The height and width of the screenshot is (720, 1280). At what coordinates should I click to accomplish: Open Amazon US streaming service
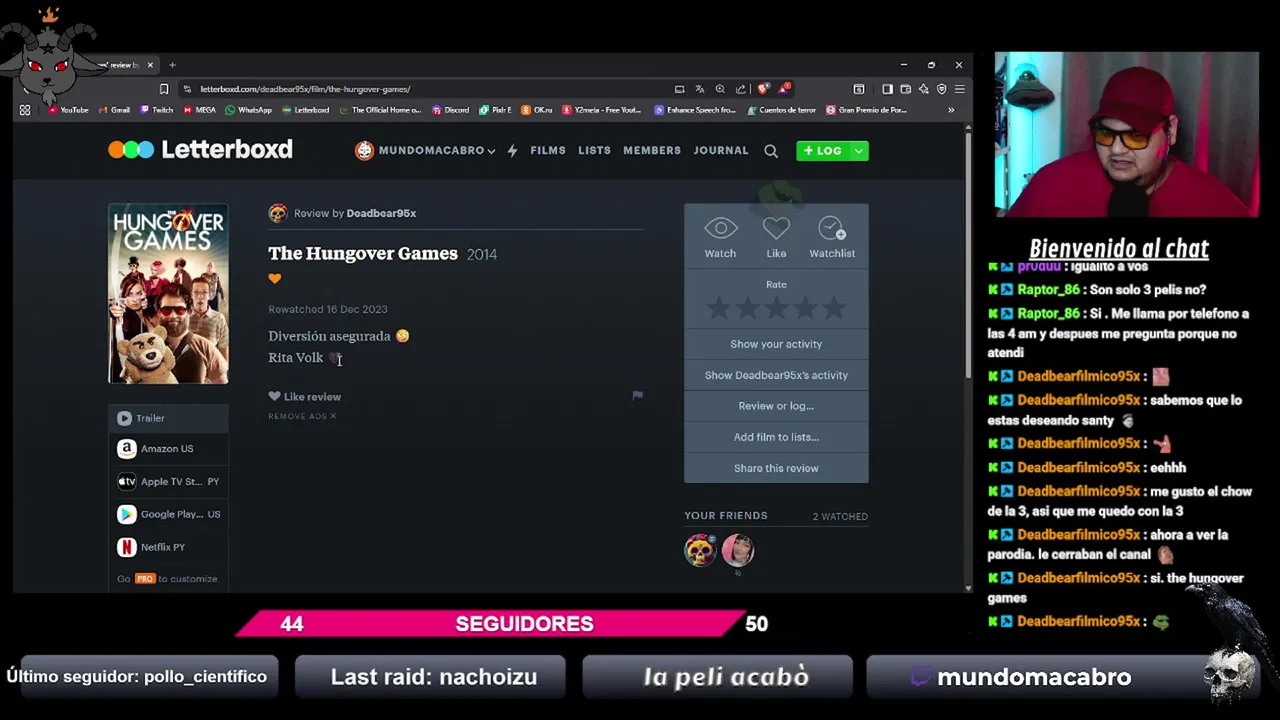coord(168,449)
